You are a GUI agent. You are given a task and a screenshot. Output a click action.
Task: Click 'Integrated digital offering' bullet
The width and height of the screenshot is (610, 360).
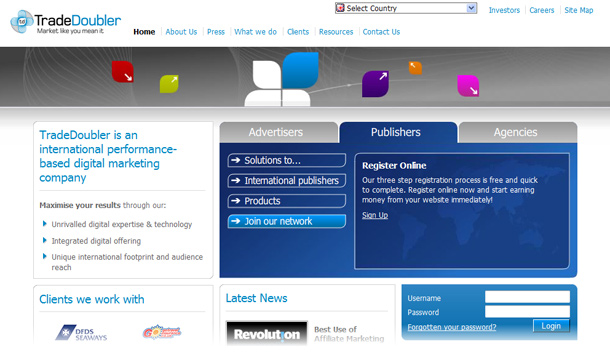click(96, 241)
